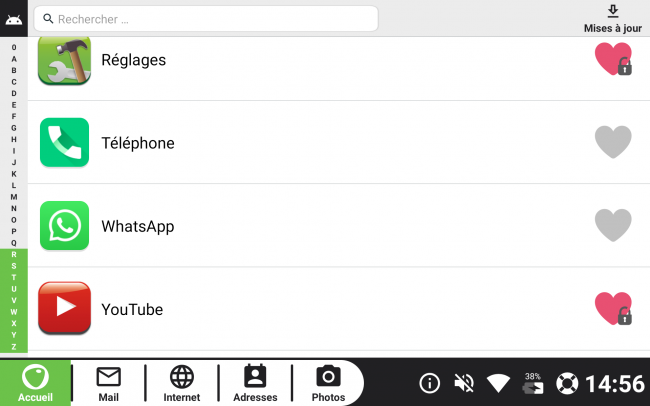Click the Rechercher search field
This screenshot has width=650, height=406.
tap(206, 19)
